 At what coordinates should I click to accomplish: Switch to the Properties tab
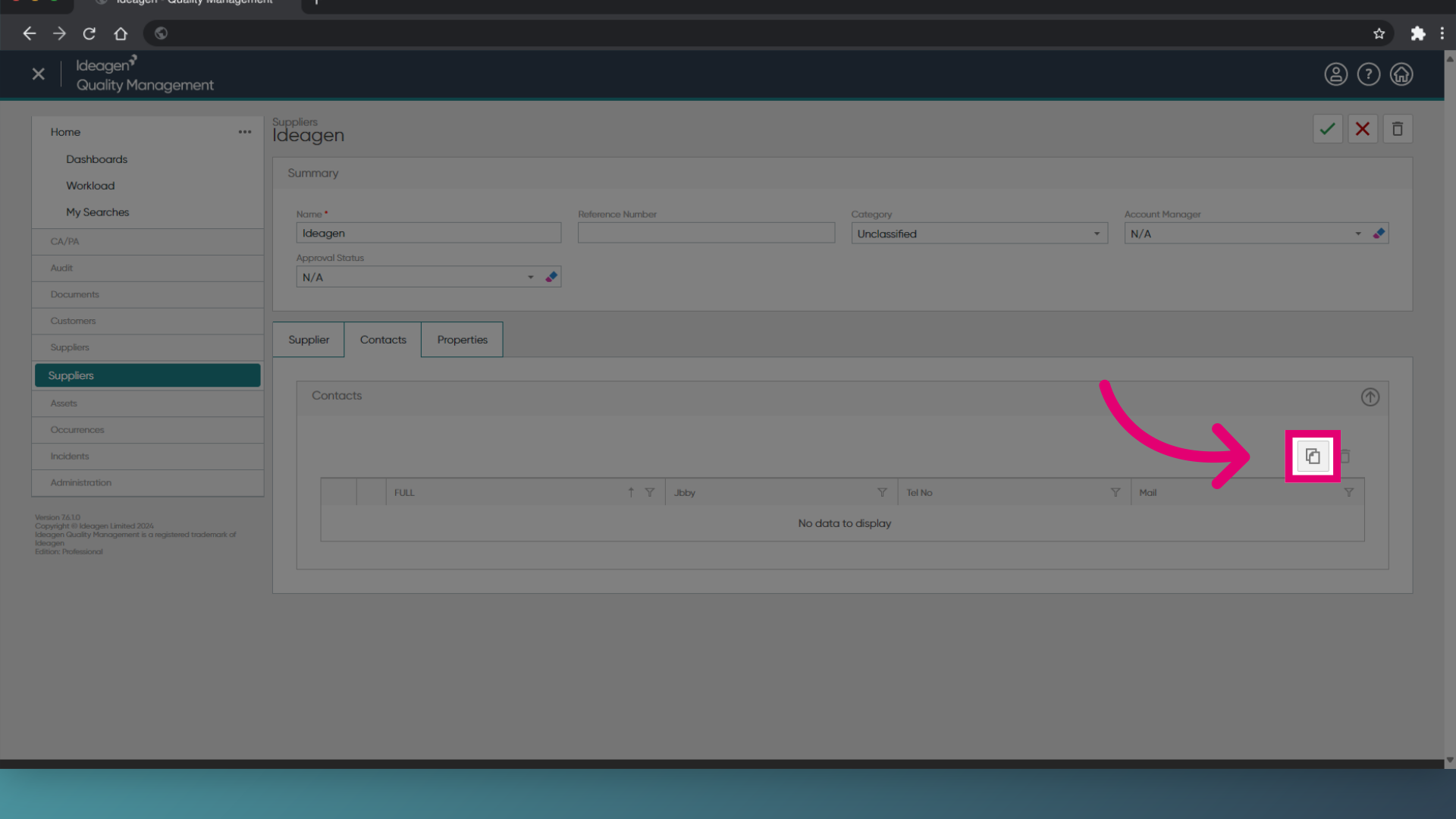coord(462,340)
